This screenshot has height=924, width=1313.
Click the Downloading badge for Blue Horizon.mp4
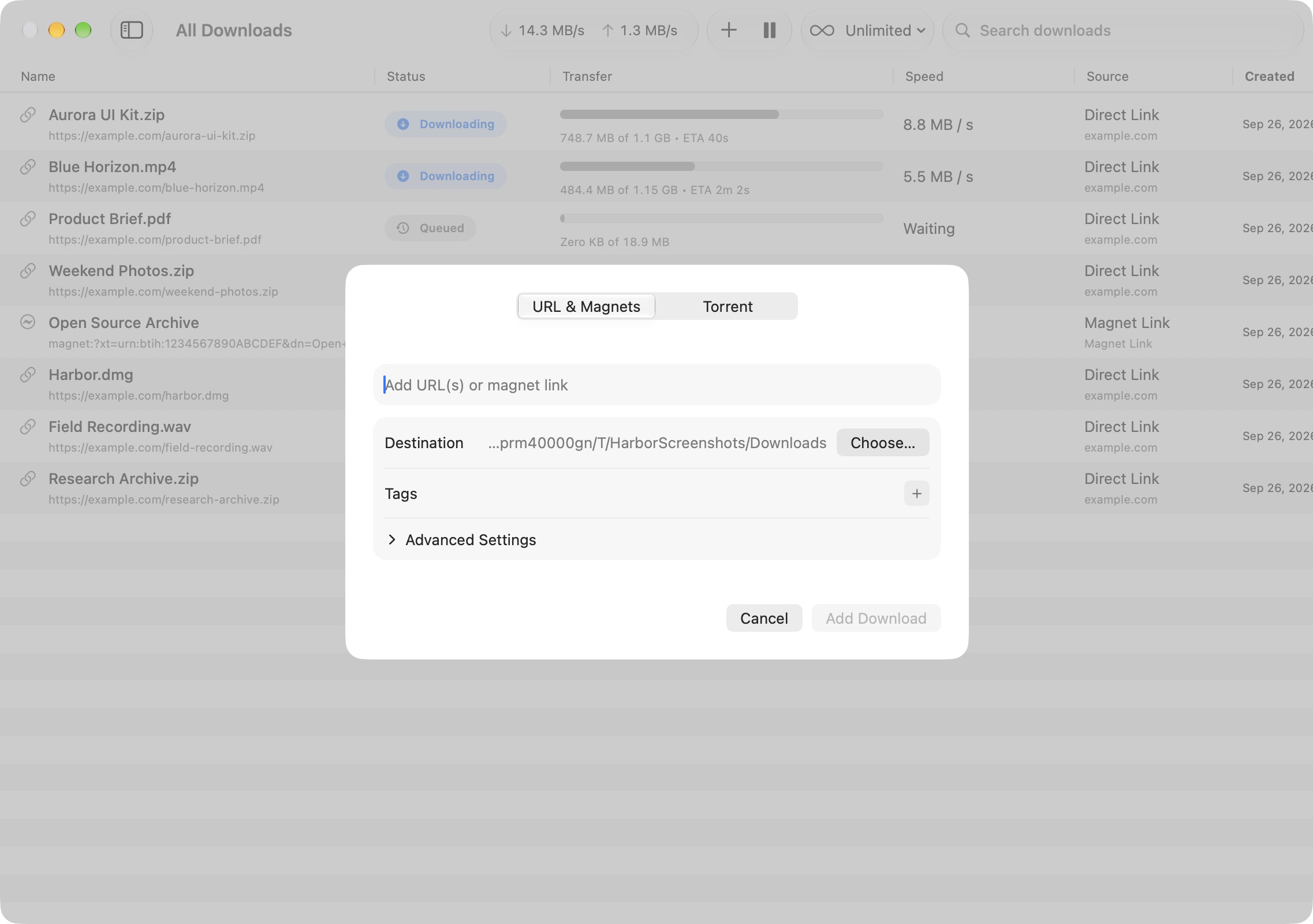point(446,176)
